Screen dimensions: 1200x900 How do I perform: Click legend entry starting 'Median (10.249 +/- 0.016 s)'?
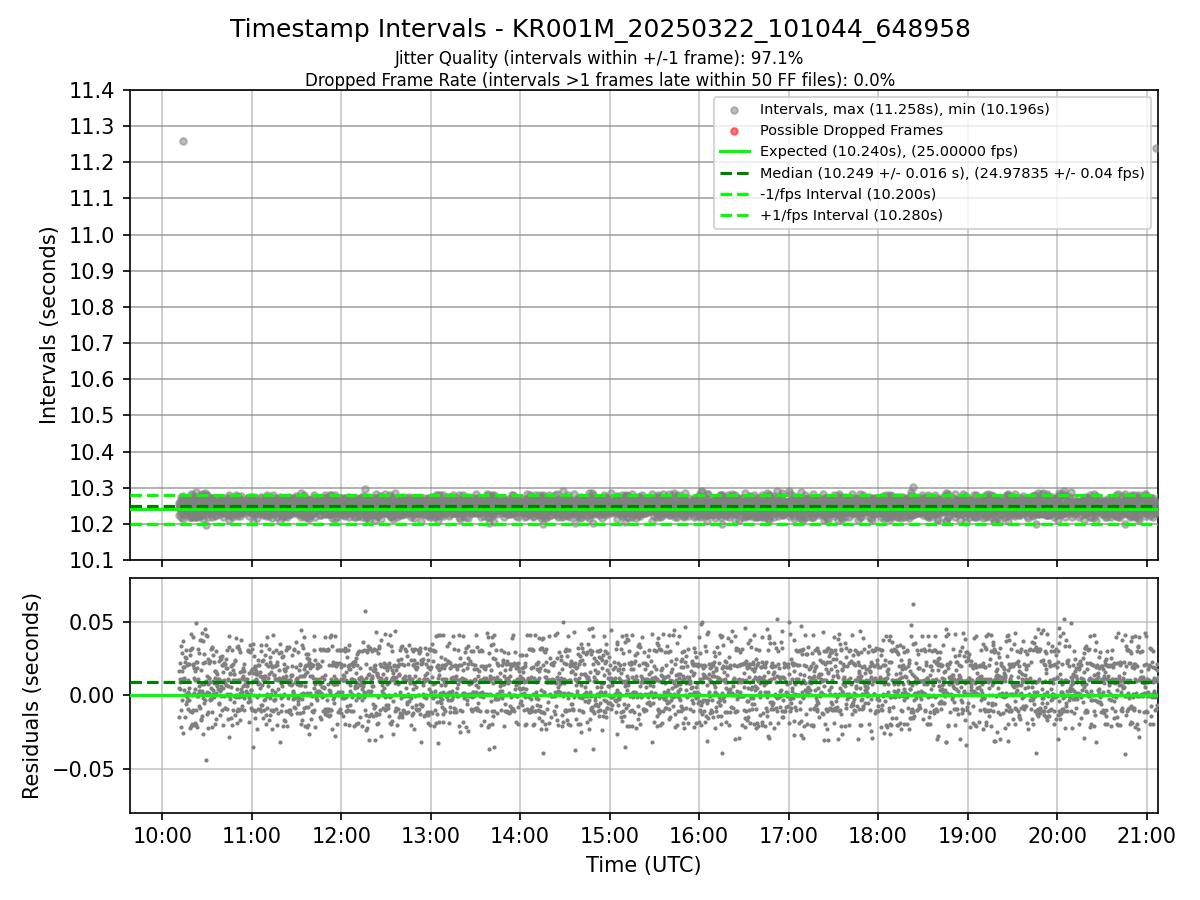click(x=952, y=172)
